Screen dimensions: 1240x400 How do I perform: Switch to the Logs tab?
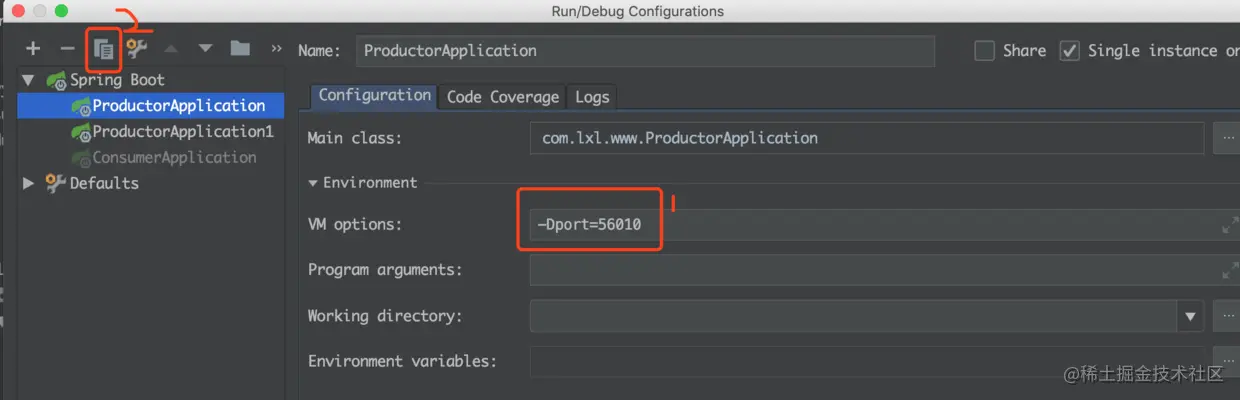(592, 97)
